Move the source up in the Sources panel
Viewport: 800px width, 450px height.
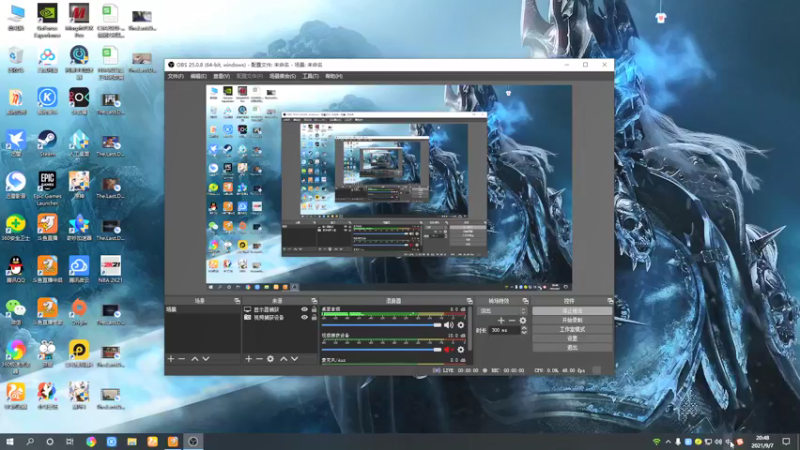coord(284,359)
